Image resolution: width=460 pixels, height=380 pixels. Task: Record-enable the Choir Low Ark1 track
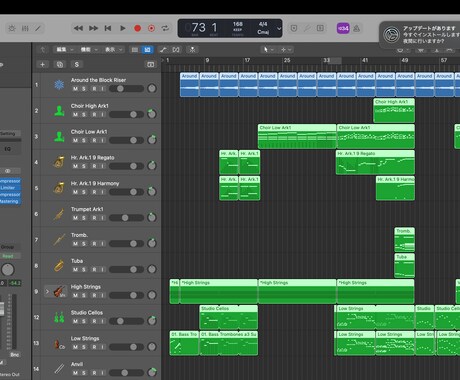(94, 141)
